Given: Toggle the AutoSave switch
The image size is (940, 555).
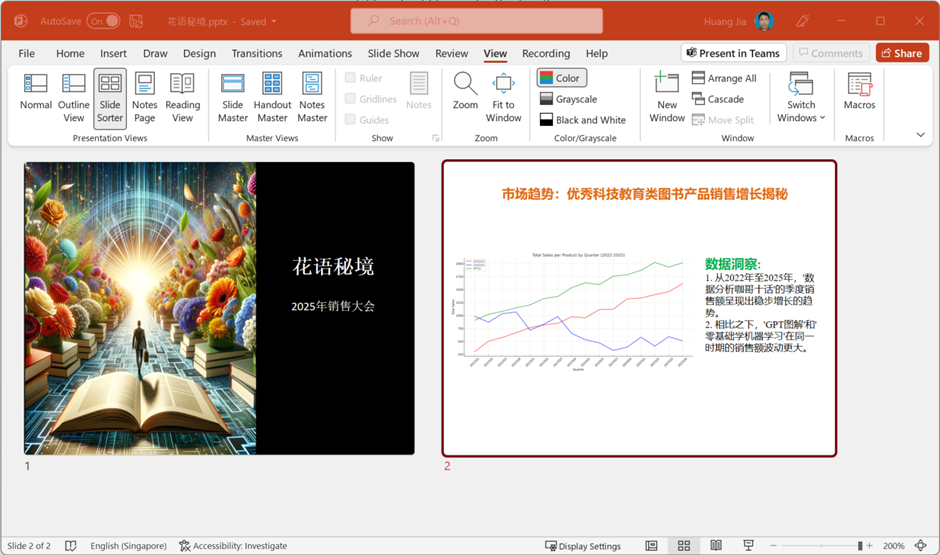Looking at the screenshot, I should [102, 21].
